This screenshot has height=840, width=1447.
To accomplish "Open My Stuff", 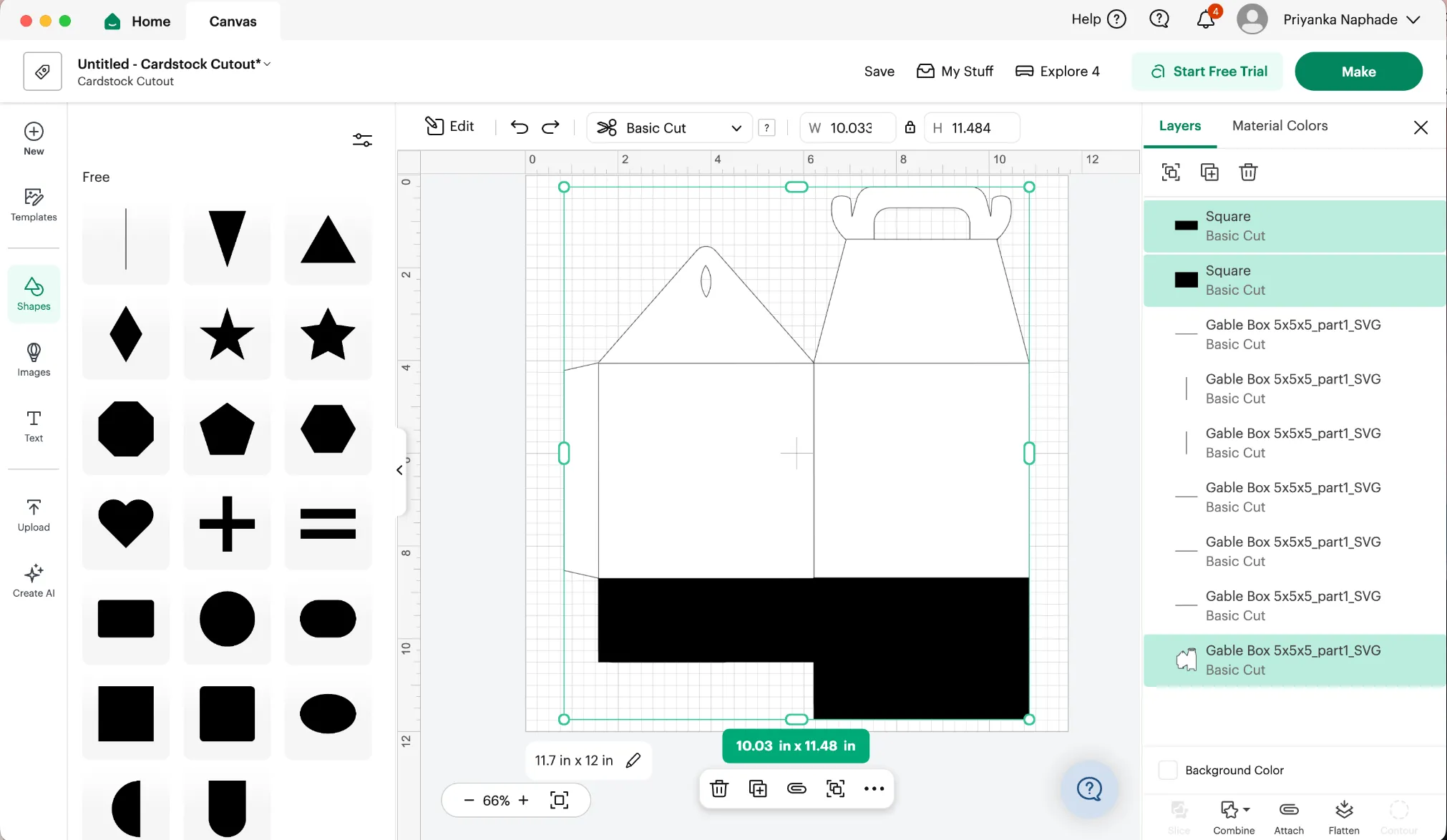I will (955, 72).
